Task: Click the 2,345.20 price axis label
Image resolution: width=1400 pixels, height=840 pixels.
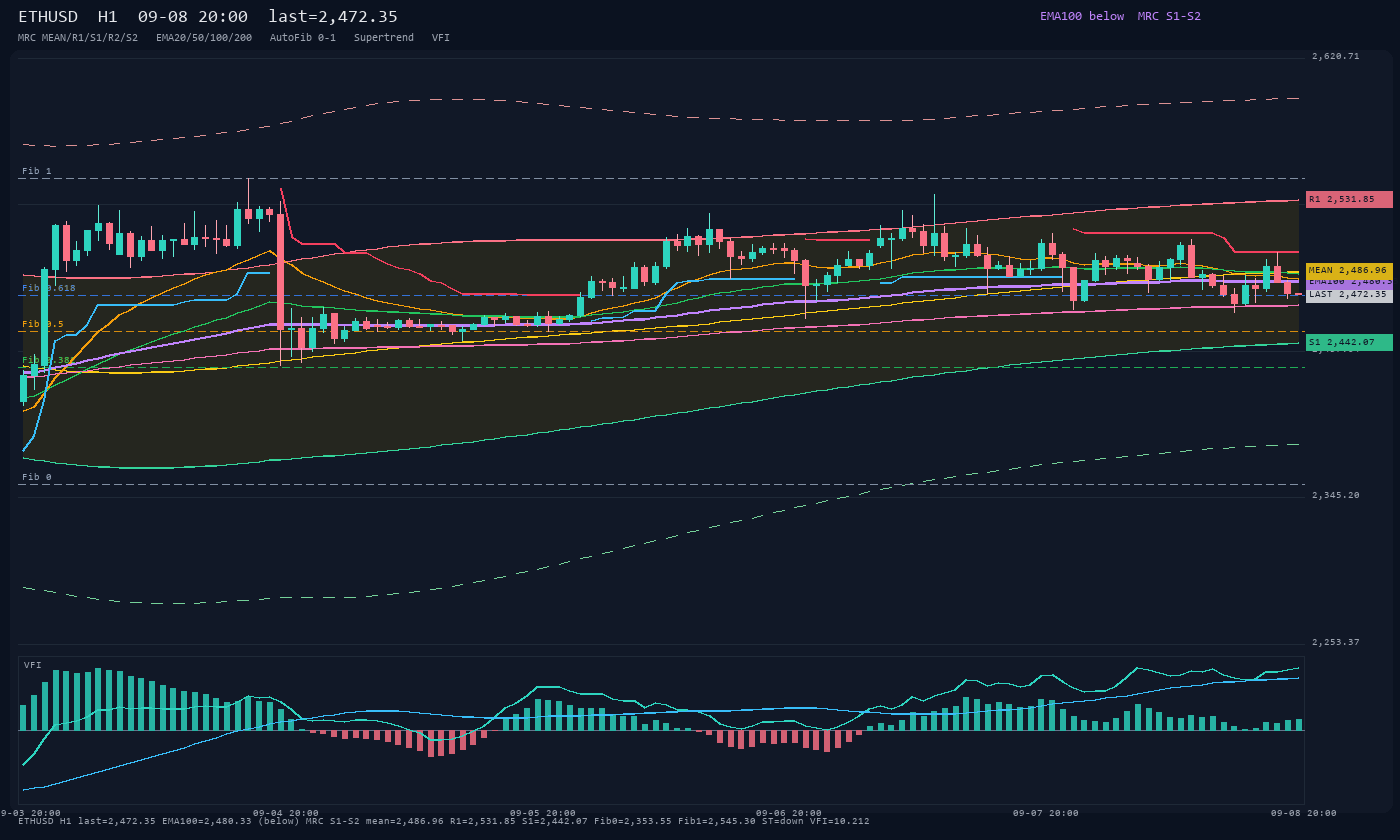Action: coord(1336,495)
